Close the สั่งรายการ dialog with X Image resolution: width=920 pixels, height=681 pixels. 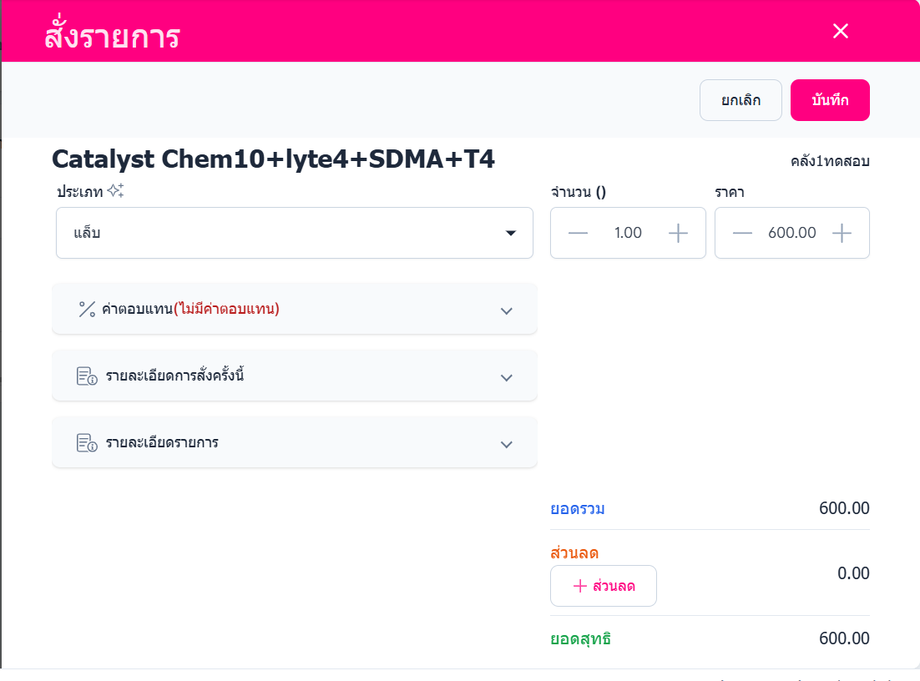coord(840,31)
